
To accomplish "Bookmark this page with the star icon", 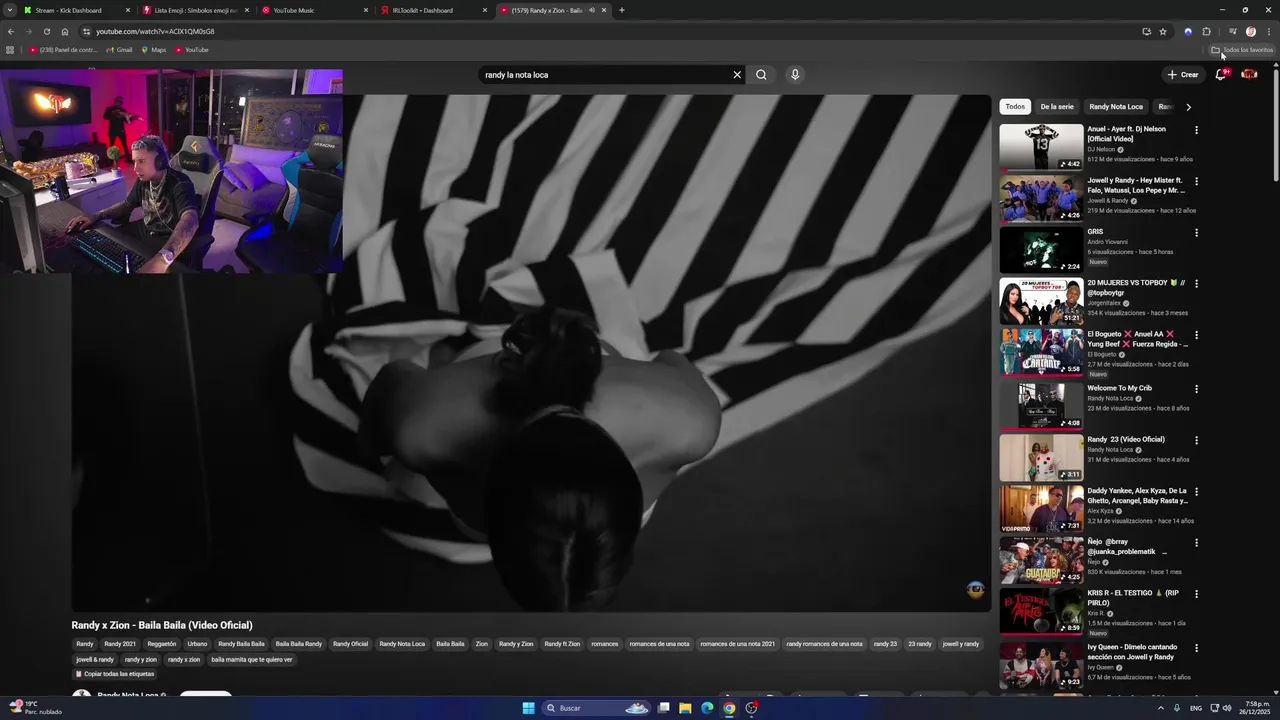I will point(1163,31).
